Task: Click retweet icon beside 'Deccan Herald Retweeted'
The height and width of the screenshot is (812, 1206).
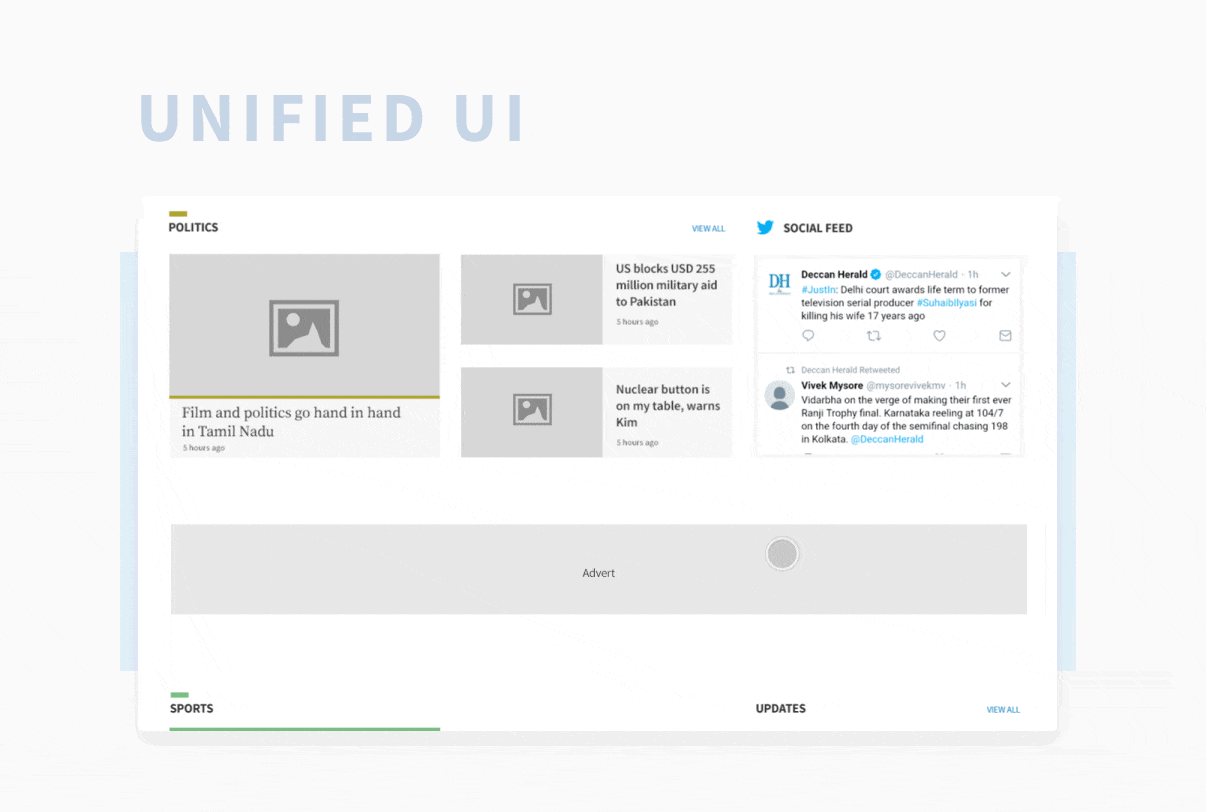Action: pyautogui.click(x=790, y=370)
